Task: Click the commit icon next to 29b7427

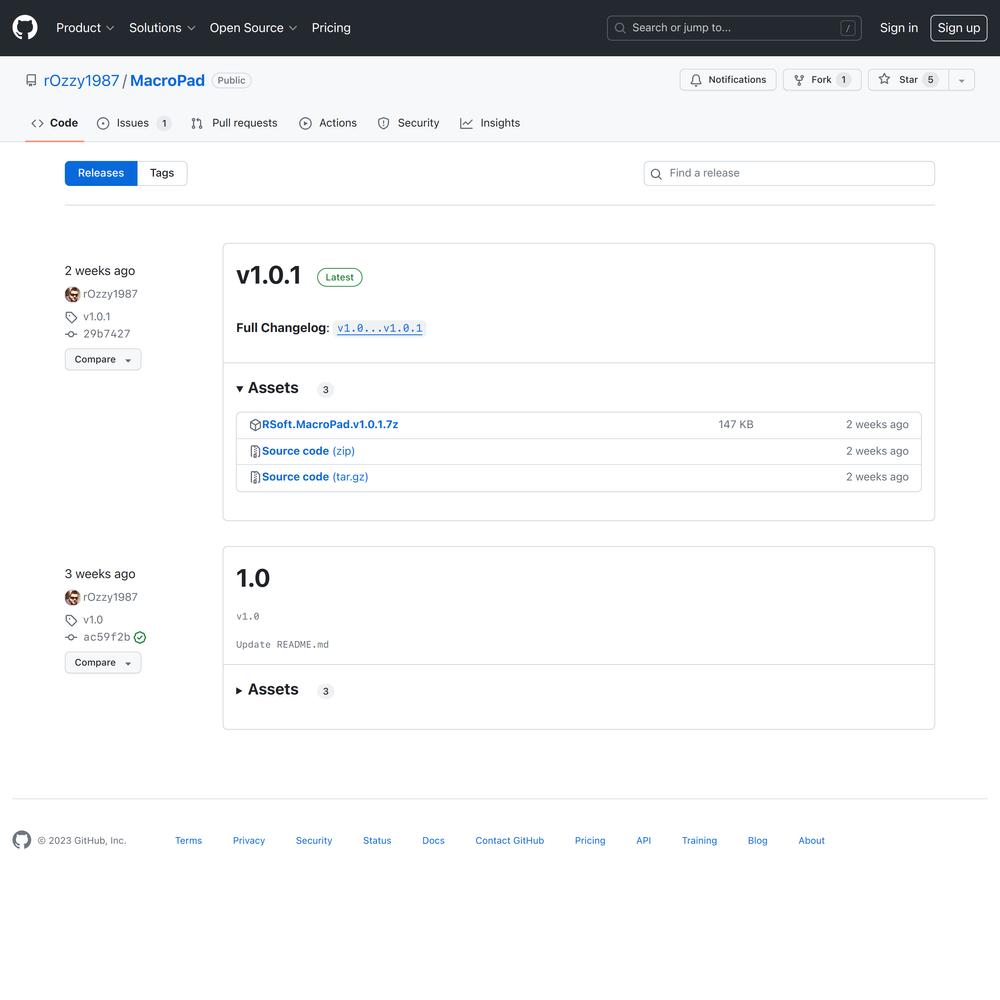Action: click(71, 334)
